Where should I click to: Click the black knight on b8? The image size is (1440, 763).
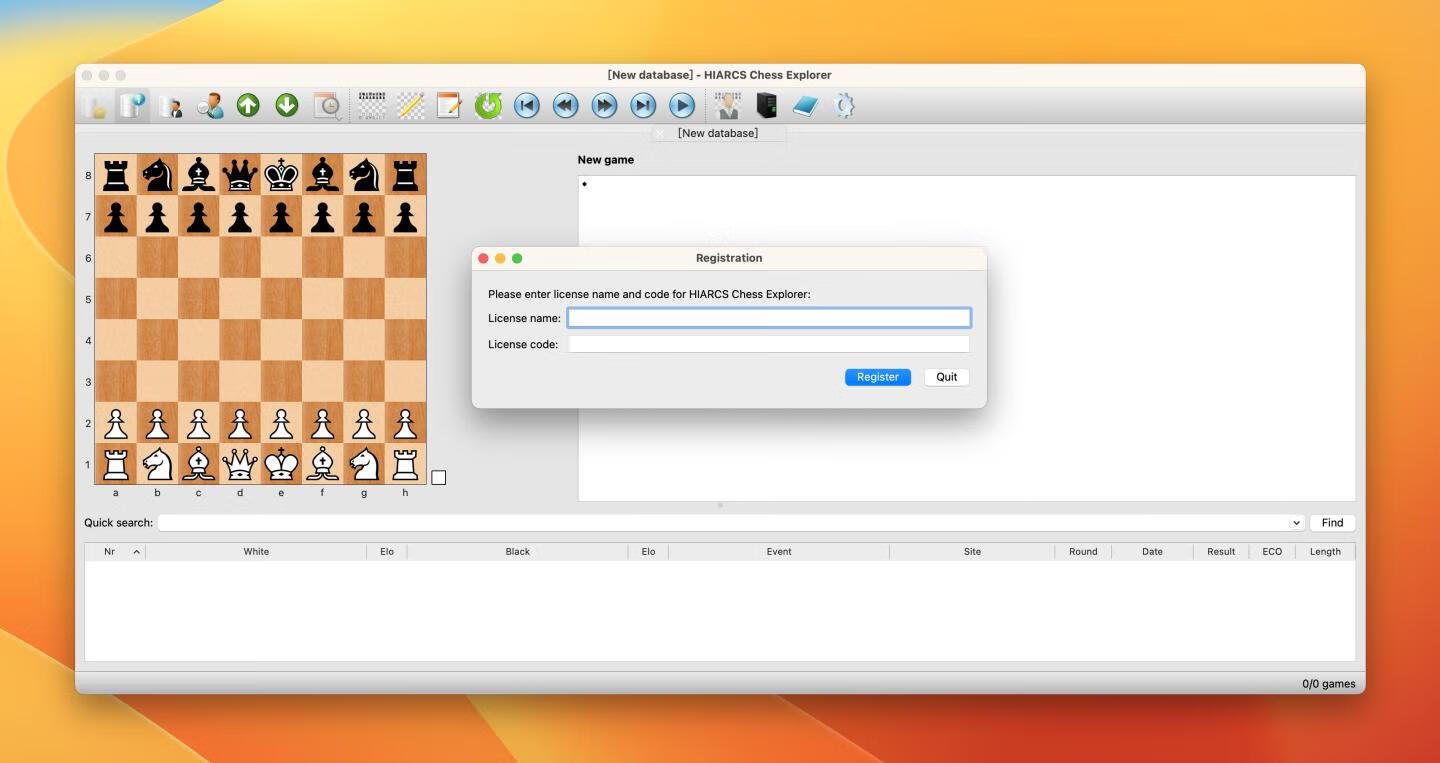tap(157, 175)
